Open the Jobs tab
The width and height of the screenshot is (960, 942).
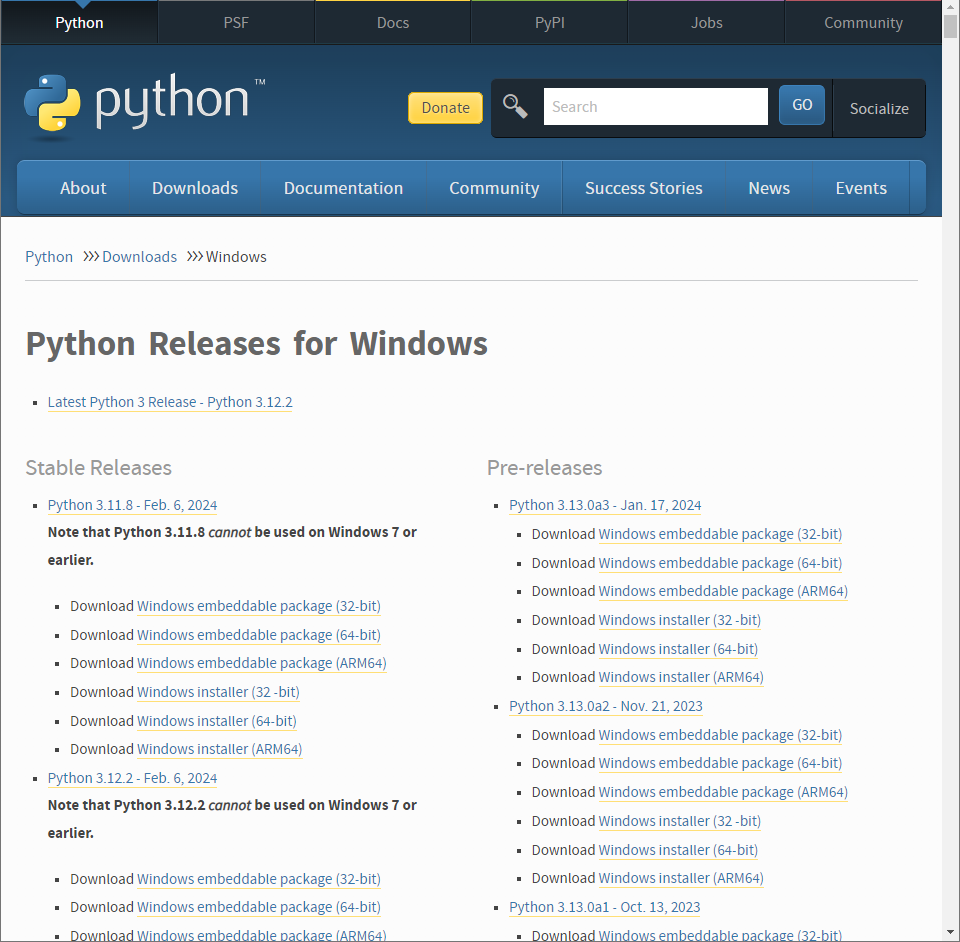[707, 23]
